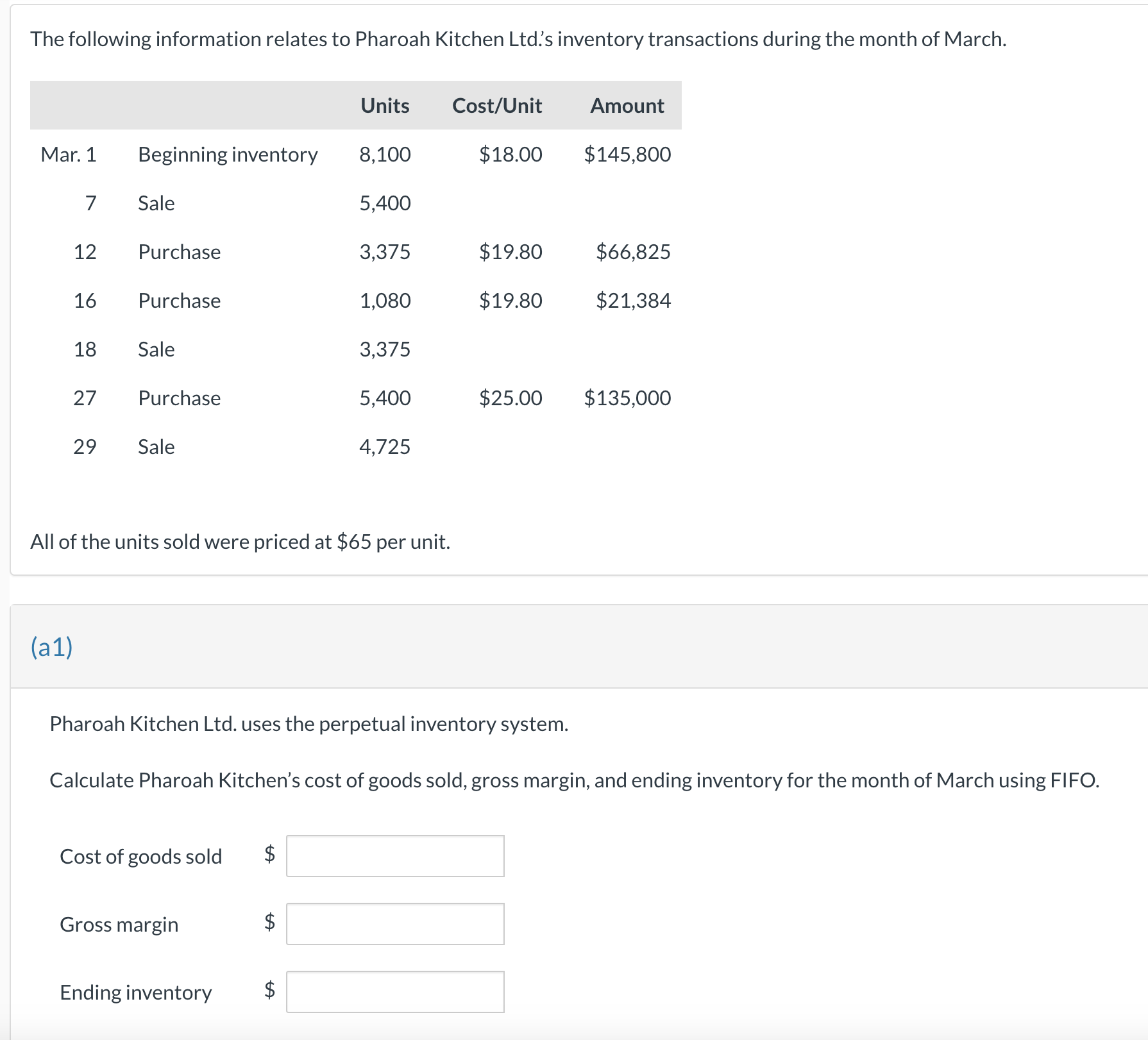Click the $66,825 purchase amount
This screenshot has height=1040, width=1148.
click(633, 251)
